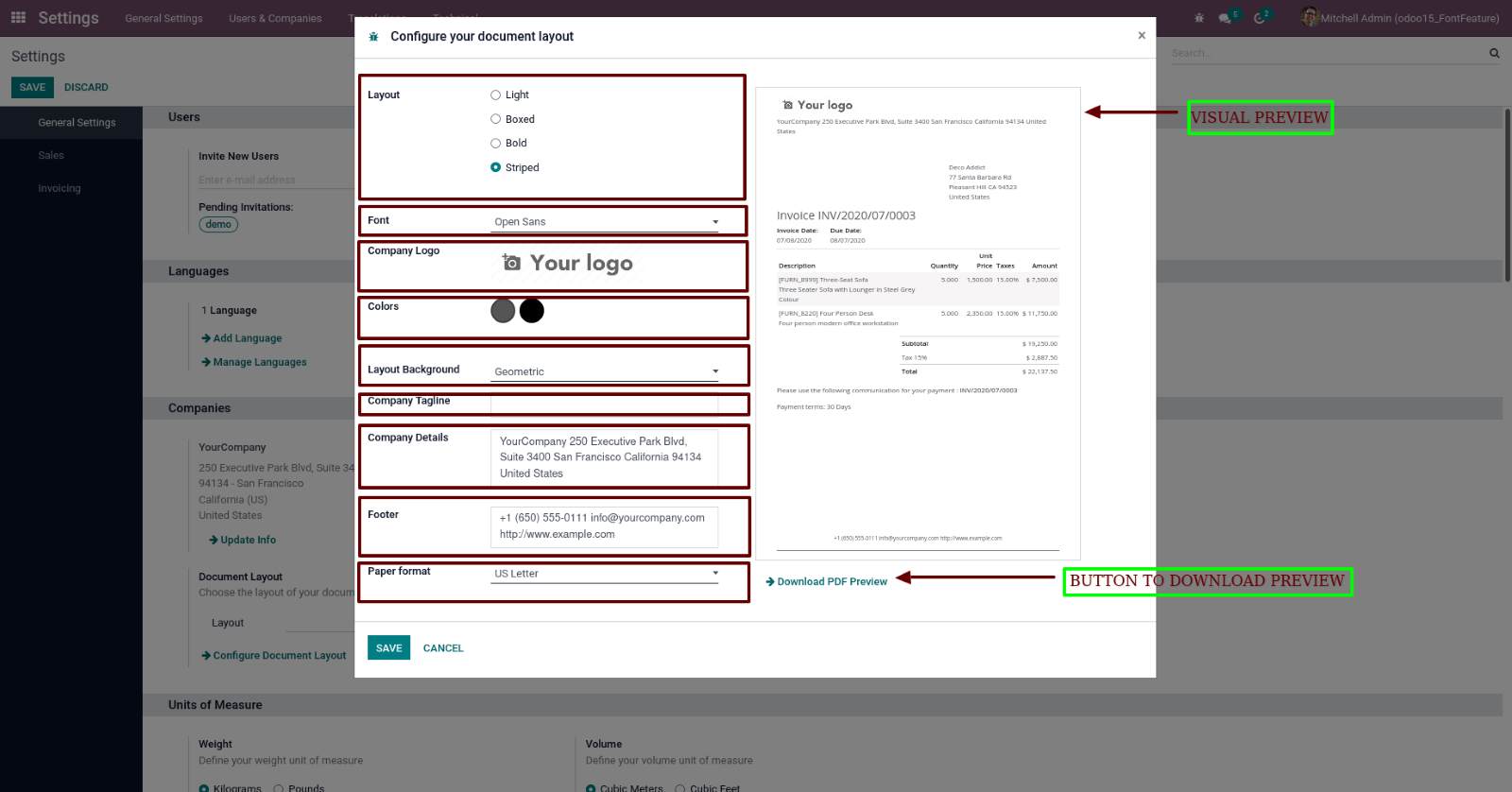Pick the gray primary color swatch
The width and height of the screenshot is (1512, 792).
503,311
